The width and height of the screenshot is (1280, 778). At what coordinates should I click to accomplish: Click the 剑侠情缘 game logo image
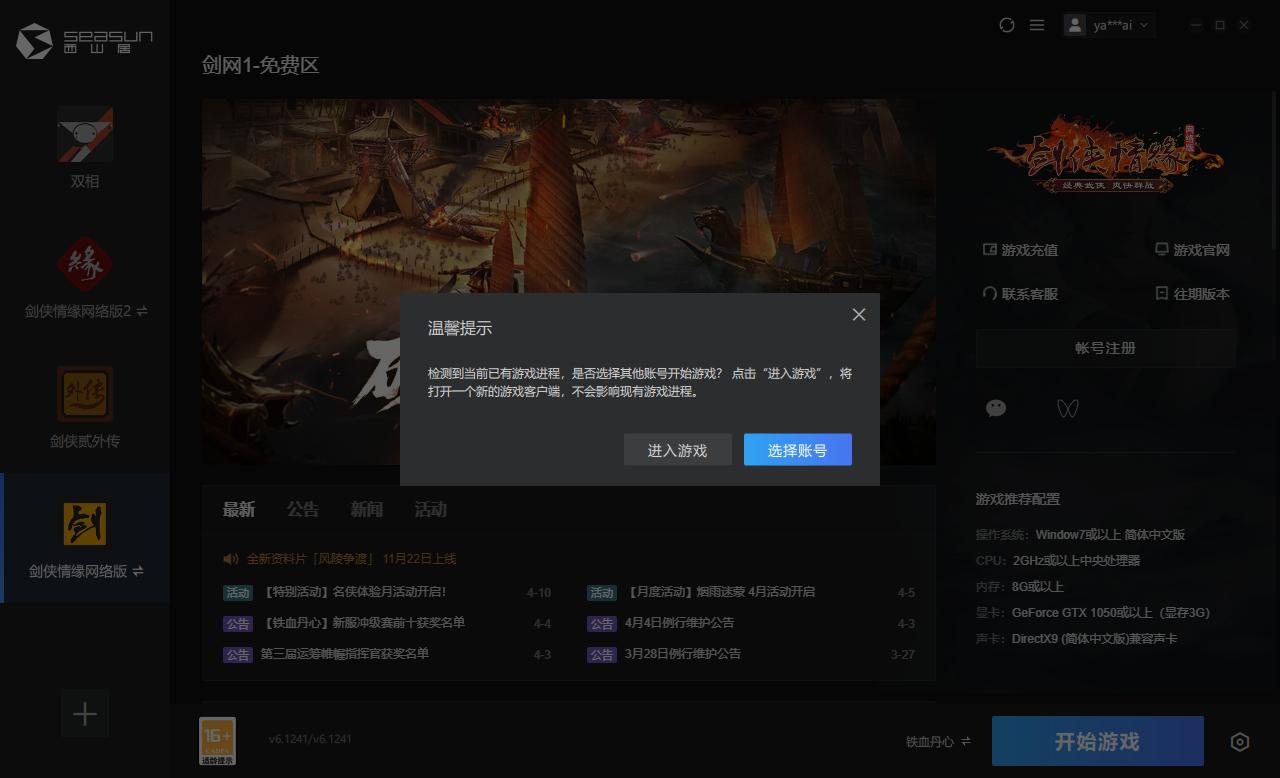tap(1105, 157)
